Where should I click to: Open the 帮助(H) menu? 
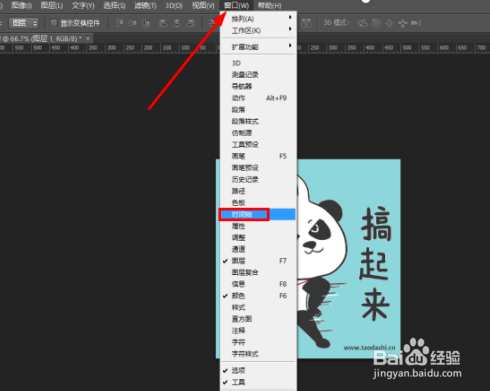[x=269, y=5]
